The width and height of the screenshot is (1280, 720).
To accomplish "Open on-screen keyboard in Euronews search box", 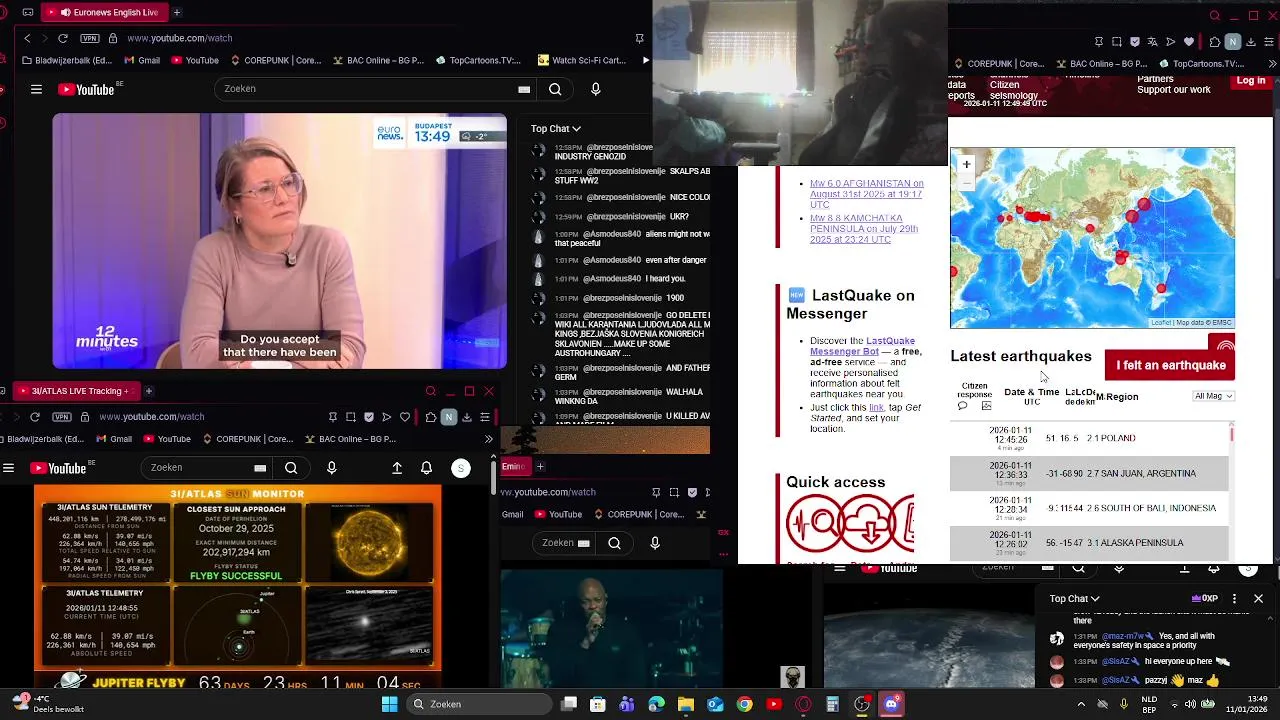I will (x=524, y=89).
